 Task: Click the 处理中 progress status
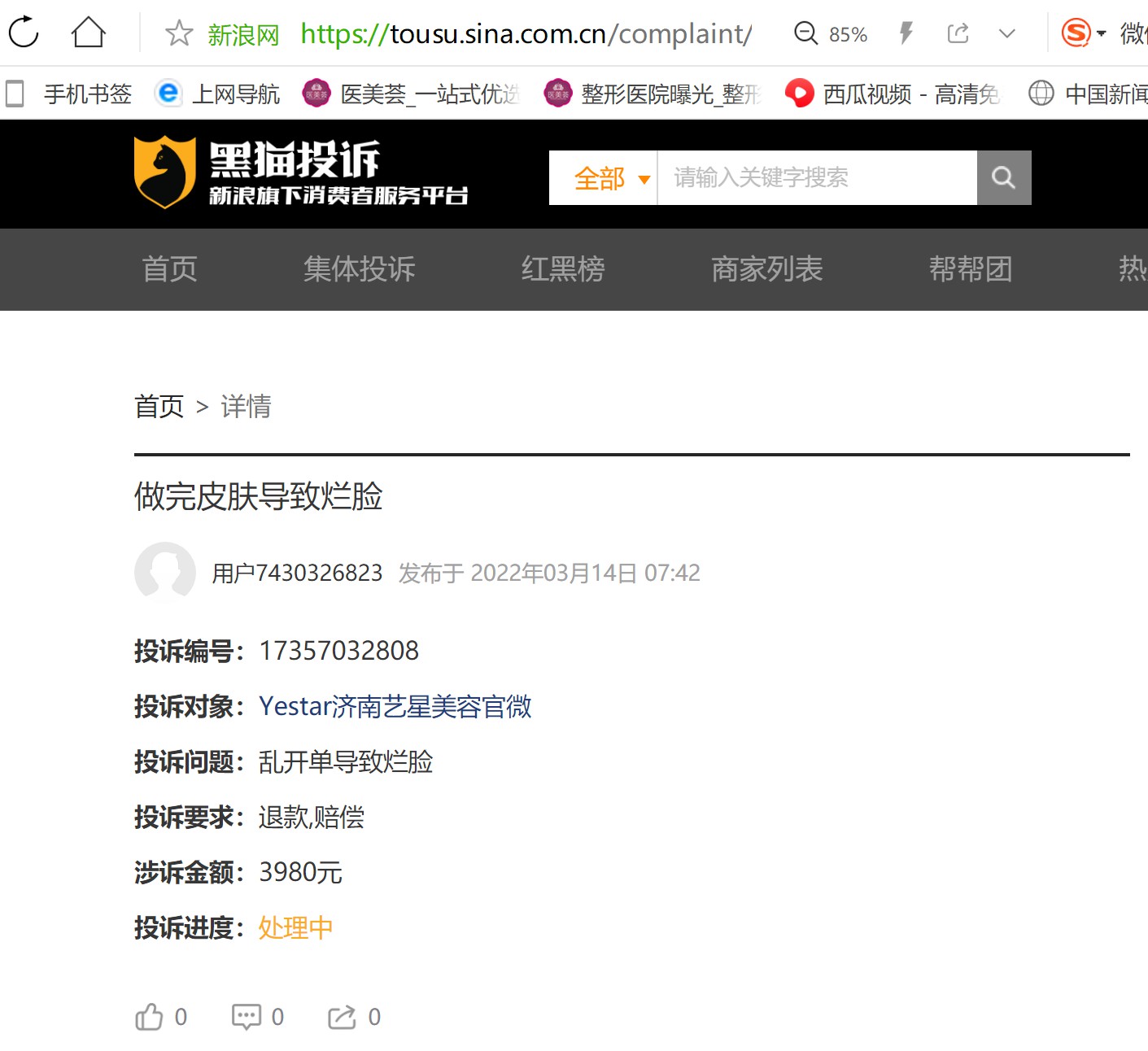coord(296,927)
